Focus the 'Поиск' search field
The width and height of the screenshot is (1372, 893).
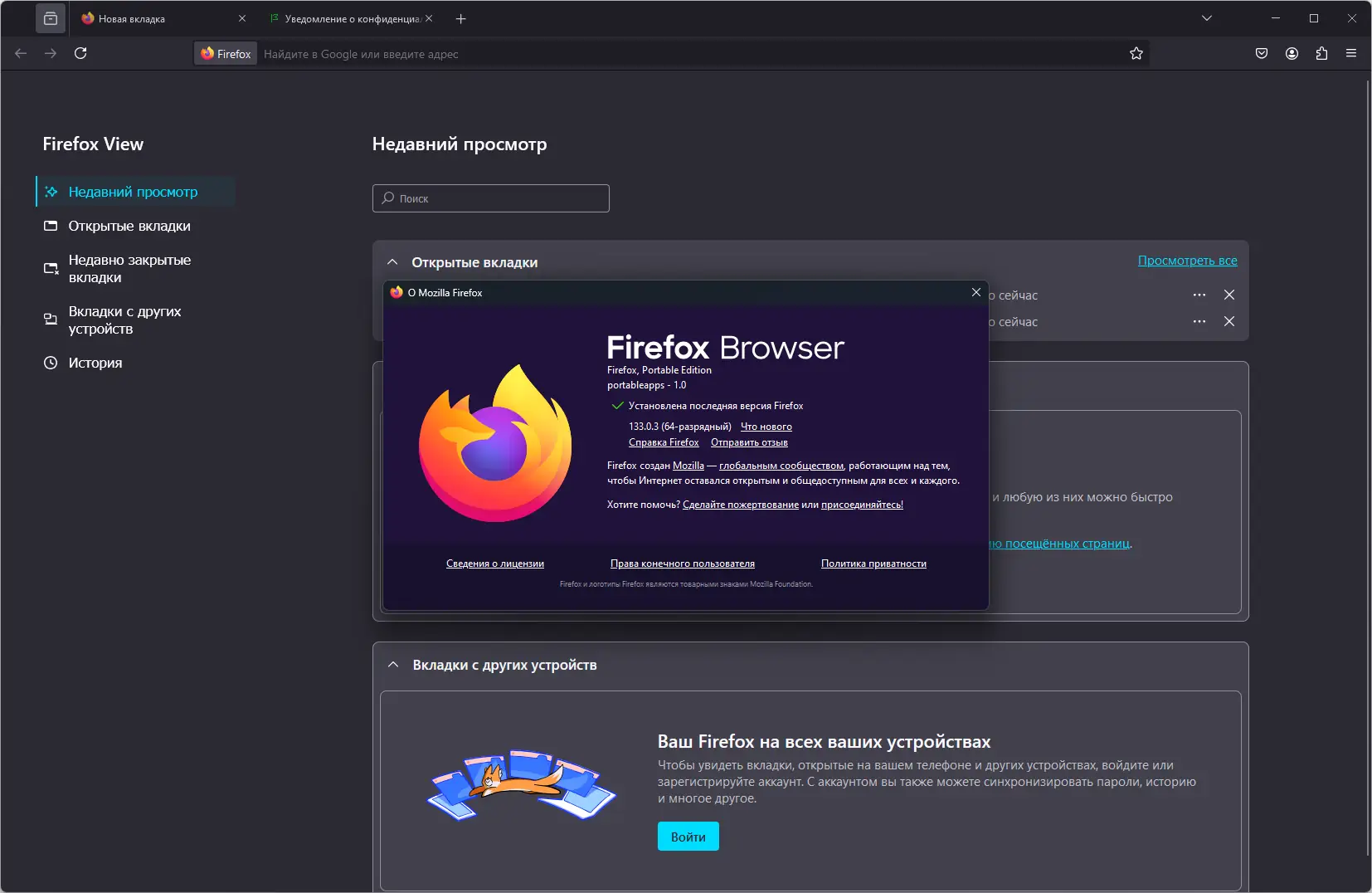pos(491,198)
